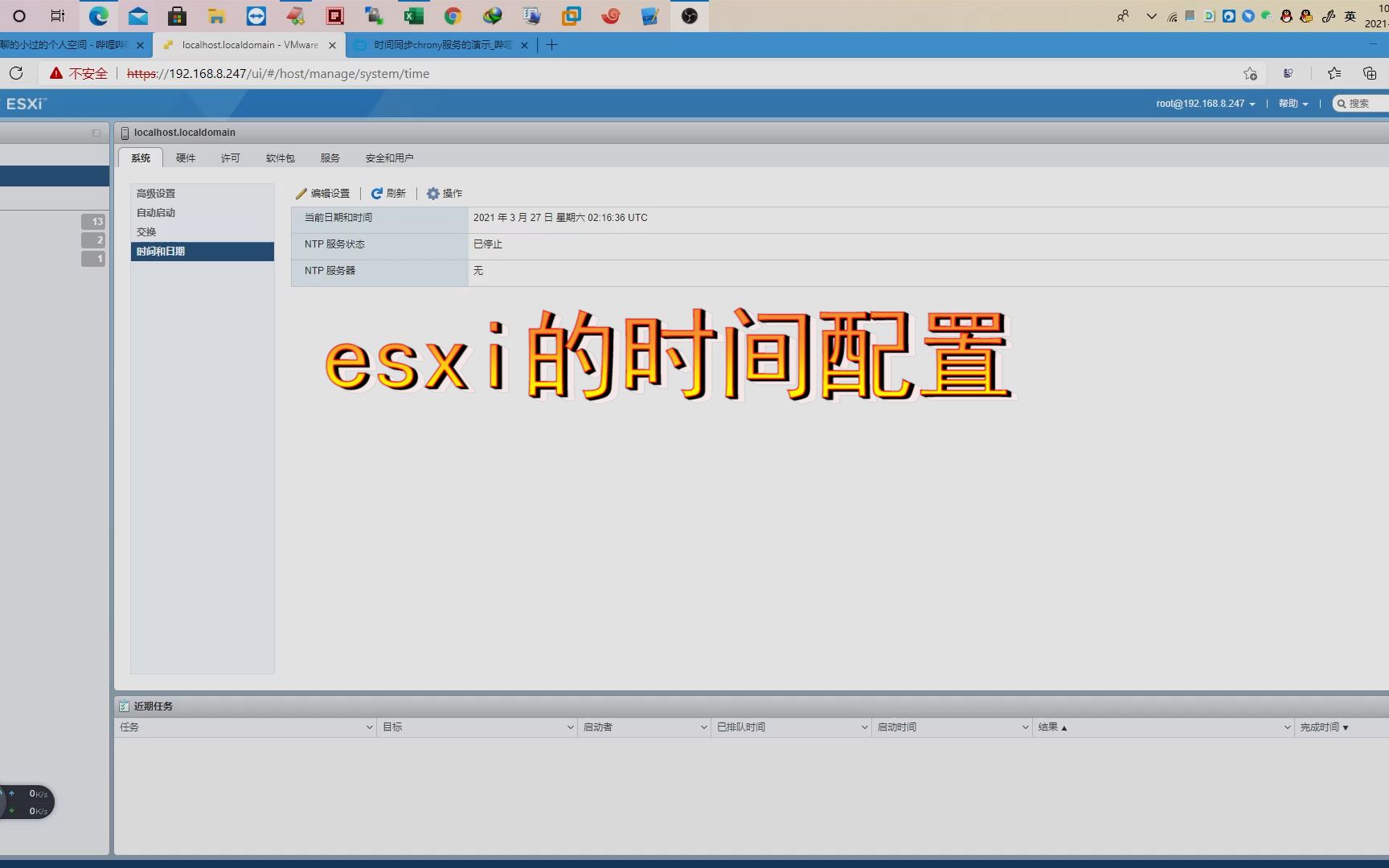Screen dimensions: 1389x868
Task: Click the Wi-Fi network tray icon
Action: point(1172,16)
